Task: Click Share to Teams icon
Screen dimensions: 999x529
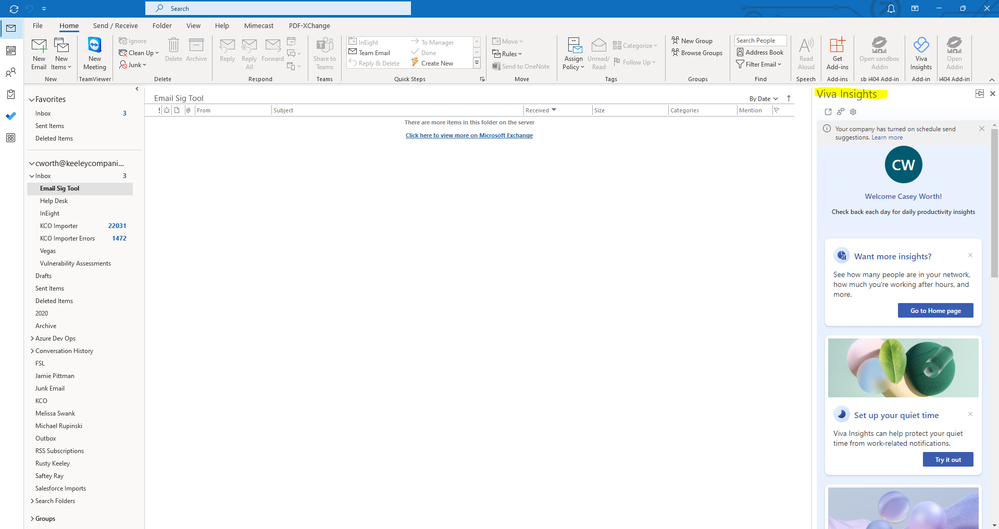Action: (x=324, y=54)
